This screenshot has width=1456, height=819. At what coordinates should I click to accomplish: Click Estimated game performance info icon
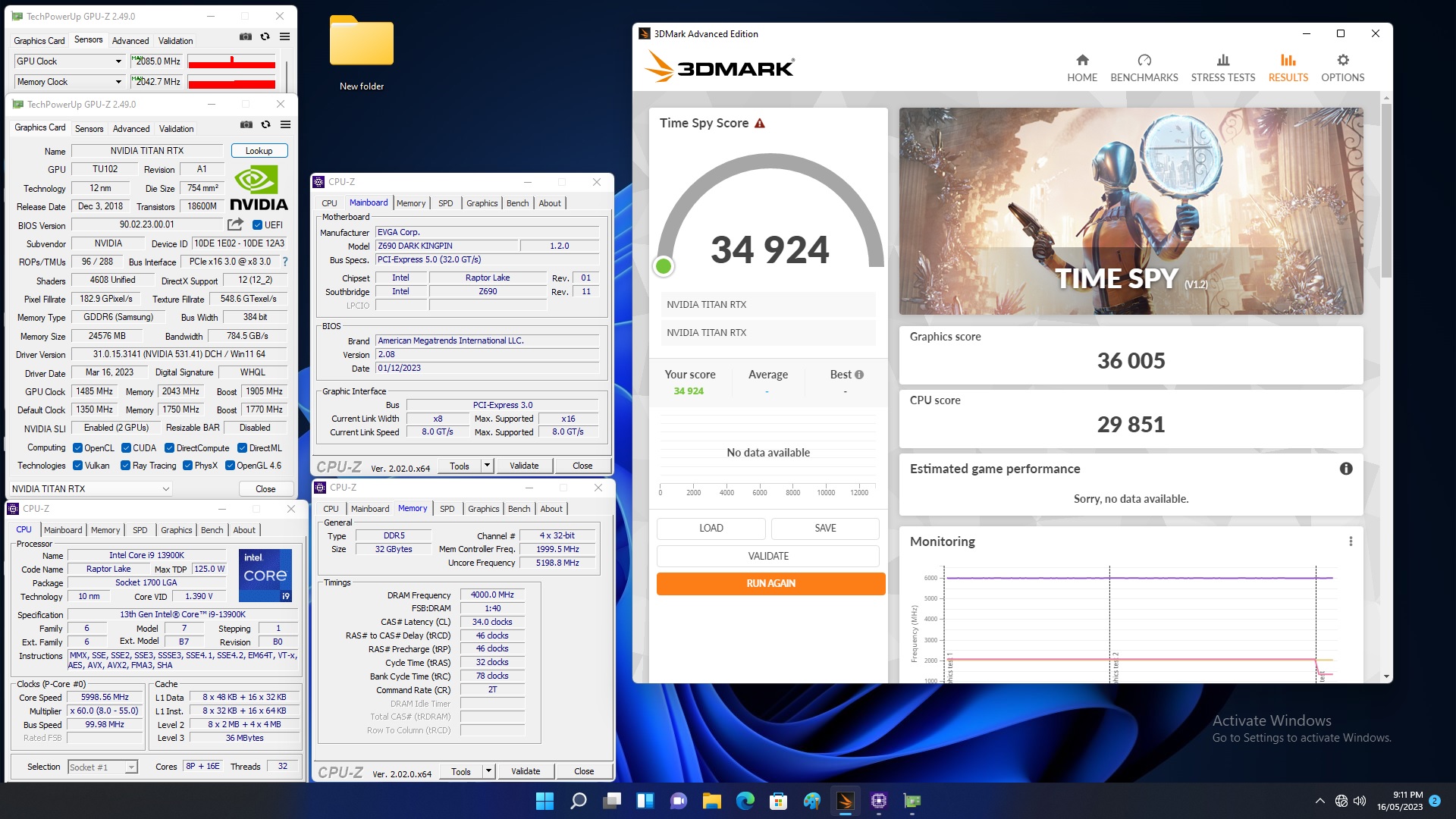tap(1346, 469)
